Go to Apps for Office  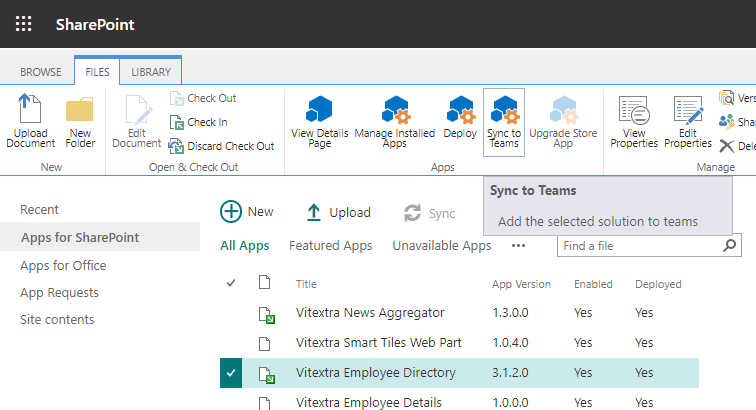click(63, 266)
